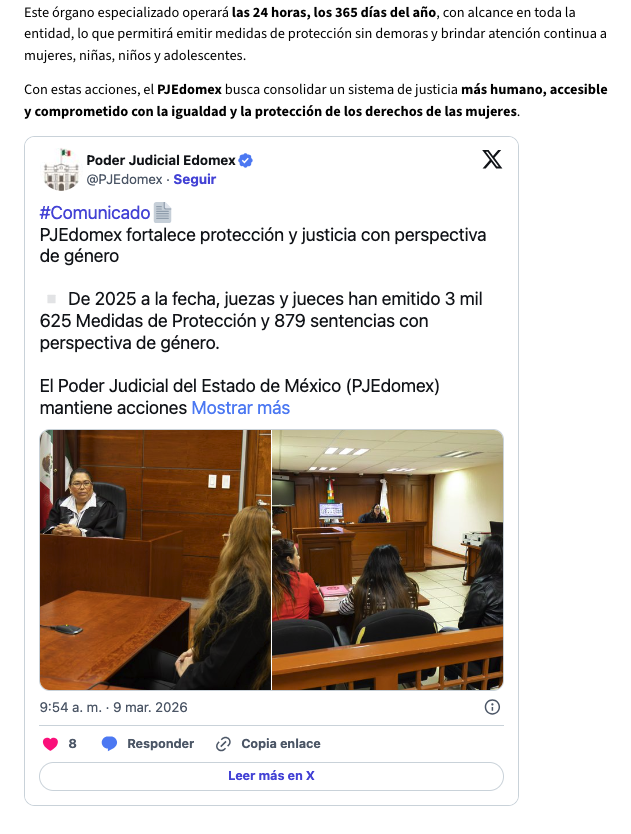Image resolution: width=631 pixels, height=834 pixels.
Task: Open the judge photo on the left
Action: point(155,560)
